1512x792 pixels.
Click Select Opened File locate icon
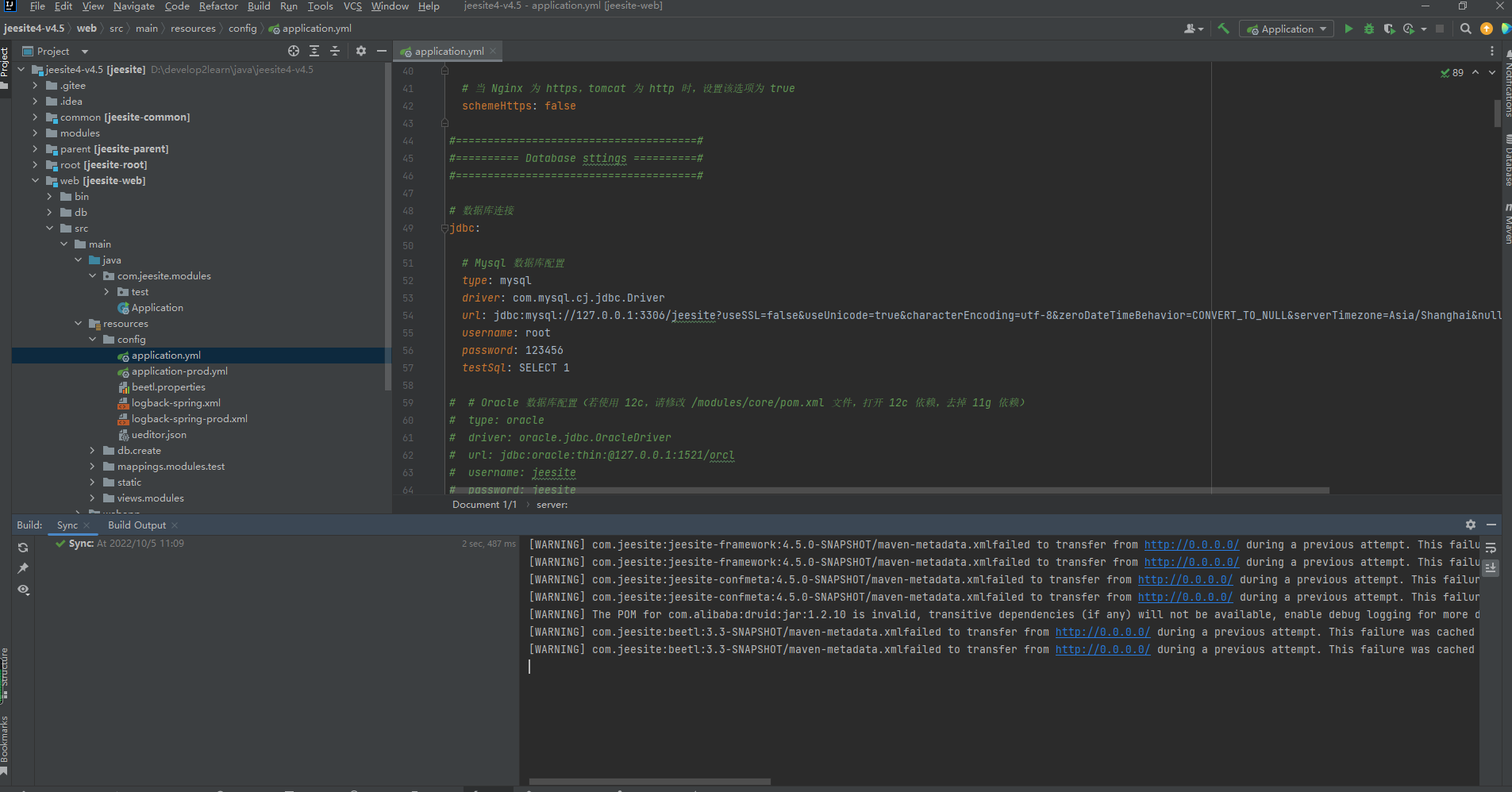pos(294,51)
